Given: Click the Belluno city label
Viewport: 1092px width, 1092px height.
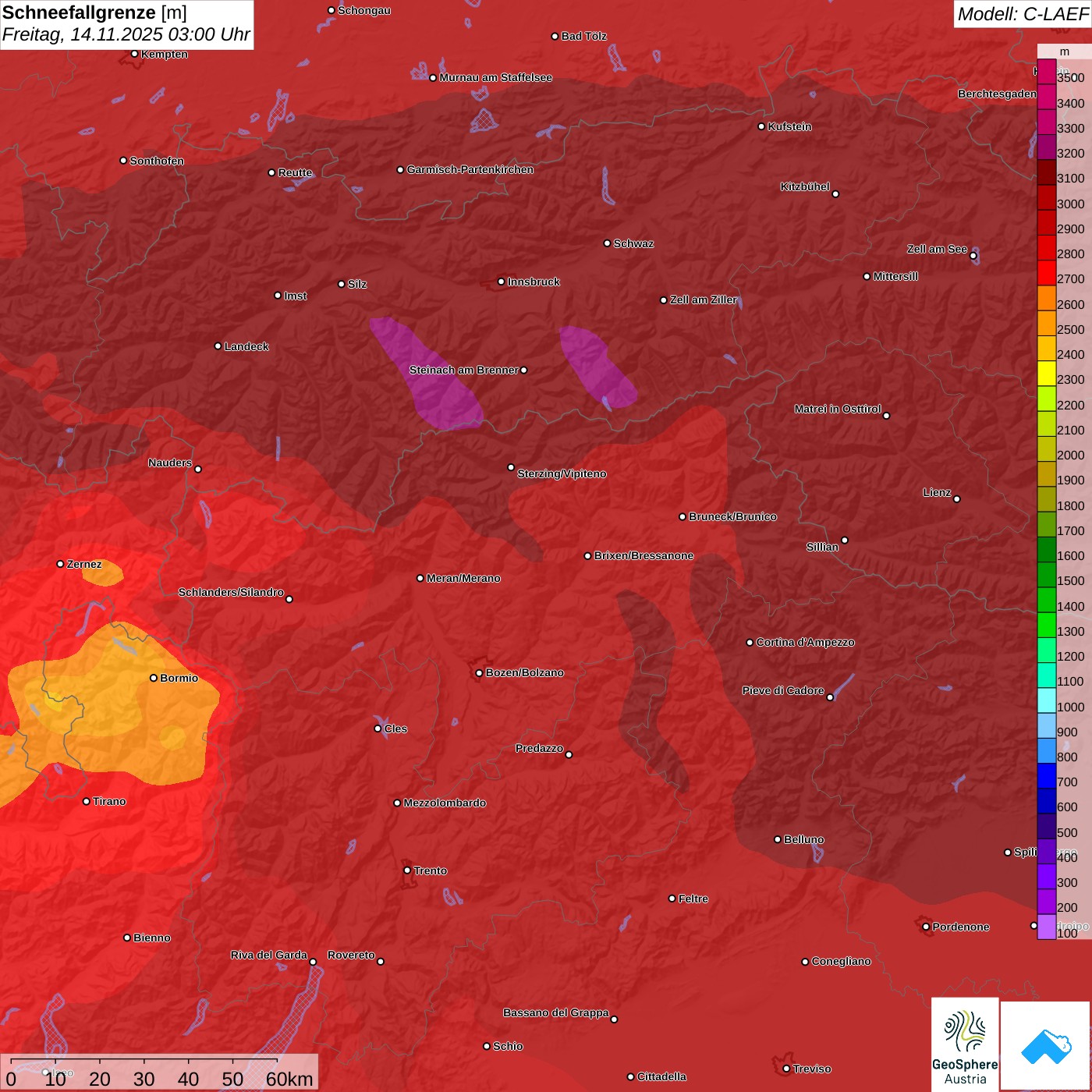Looking at the screenshot, I should click(x=803, y=839).
